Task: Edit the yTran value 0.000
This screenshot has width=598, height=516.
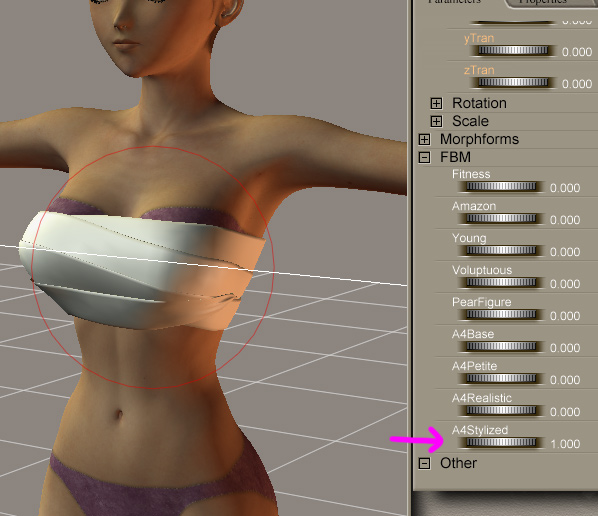Action: [577, 52]
